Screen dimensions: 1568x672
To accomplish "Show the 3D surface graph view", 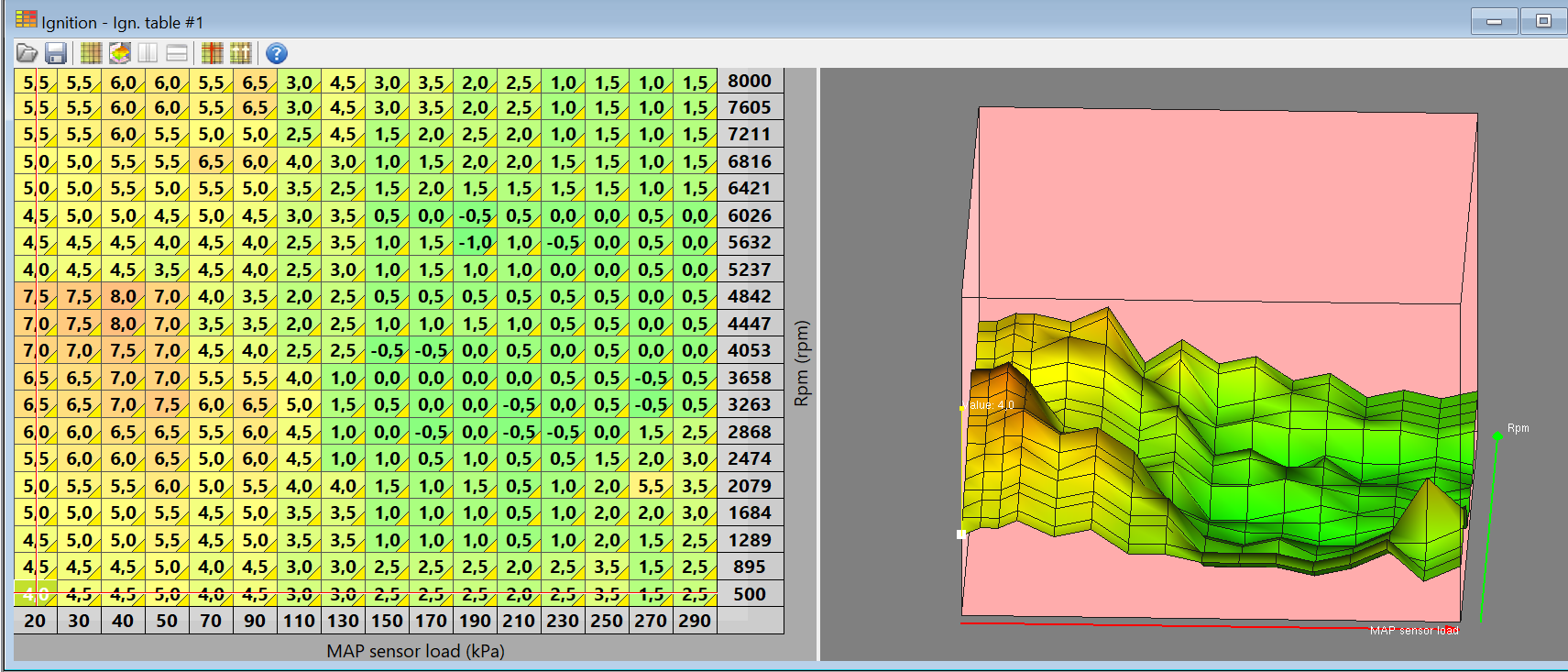I will coord(119,53).
